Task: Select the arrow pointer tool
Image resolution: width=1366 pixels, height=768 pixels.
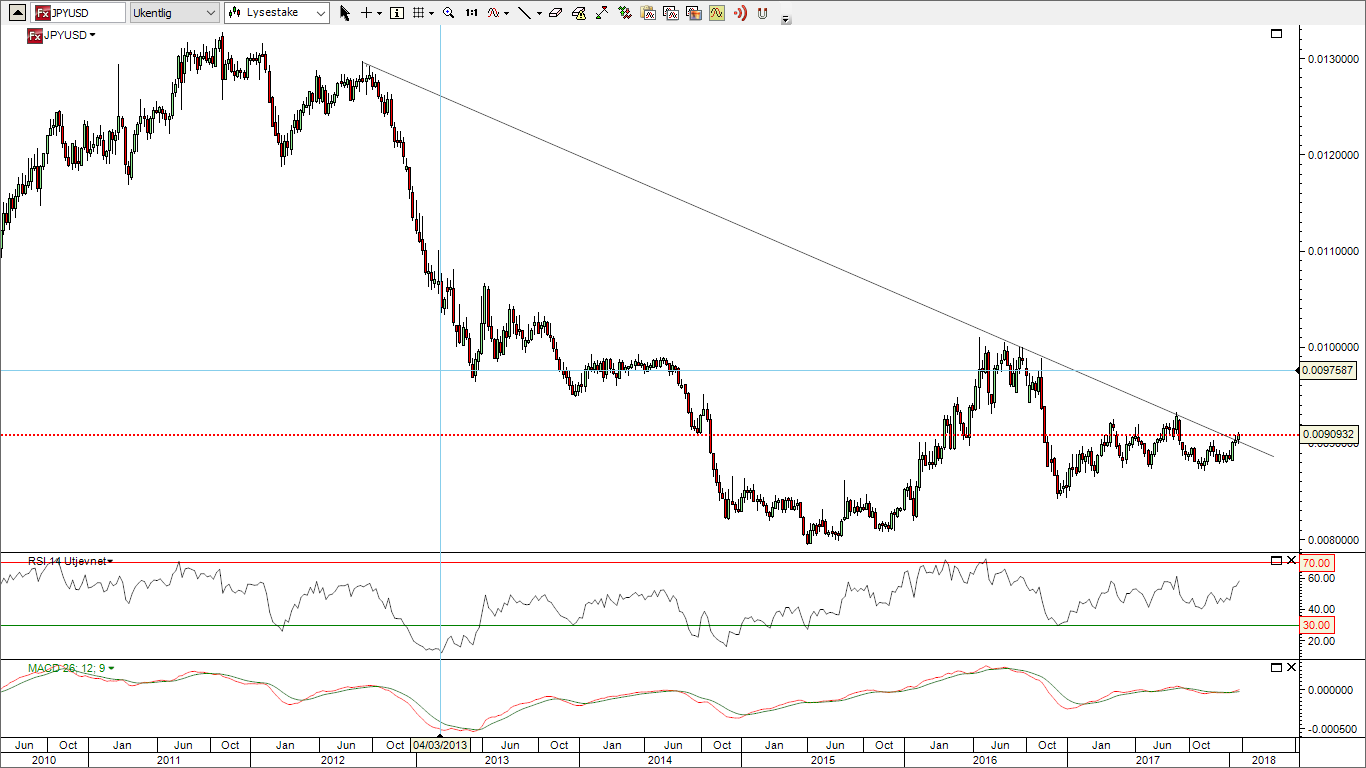Action: pos(345,13)
